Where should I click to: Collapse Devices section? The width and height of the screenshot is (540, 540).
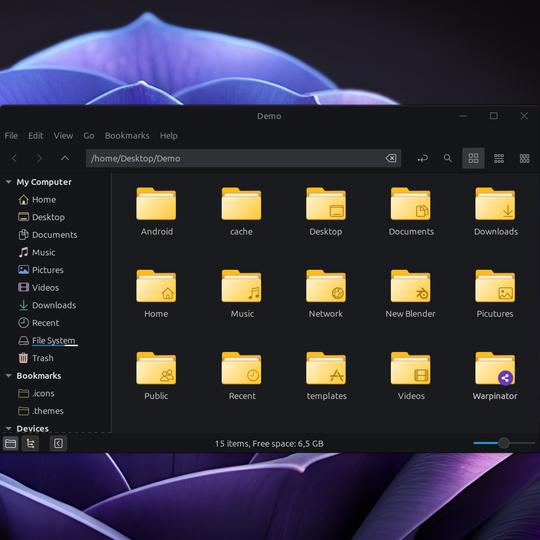pyautogui.click(x=9, y=428)
